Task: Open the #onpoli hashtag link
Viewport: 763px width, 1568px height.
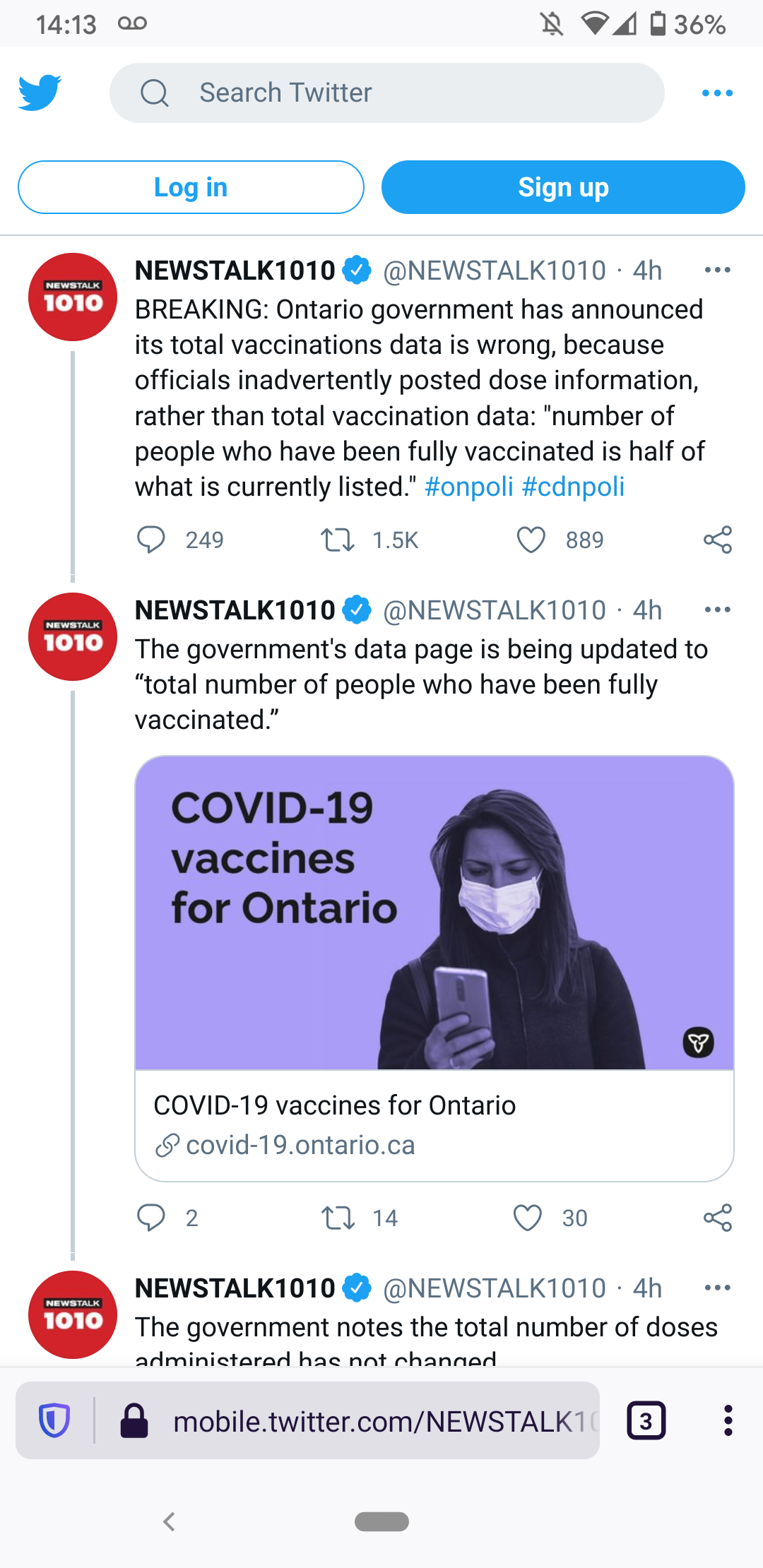Action: 468,487
